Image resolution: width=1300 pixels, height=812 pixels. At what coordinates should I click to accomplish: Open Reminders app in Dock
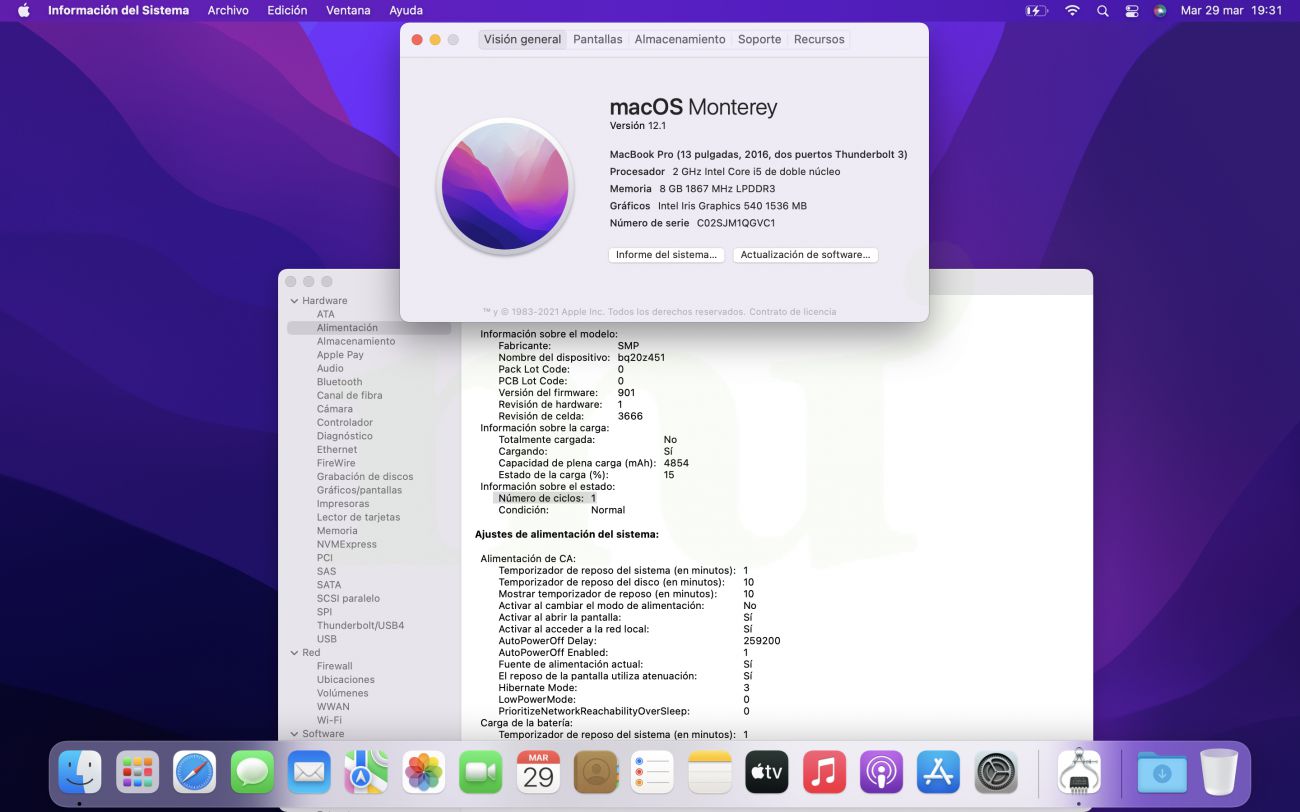[653, 772]
